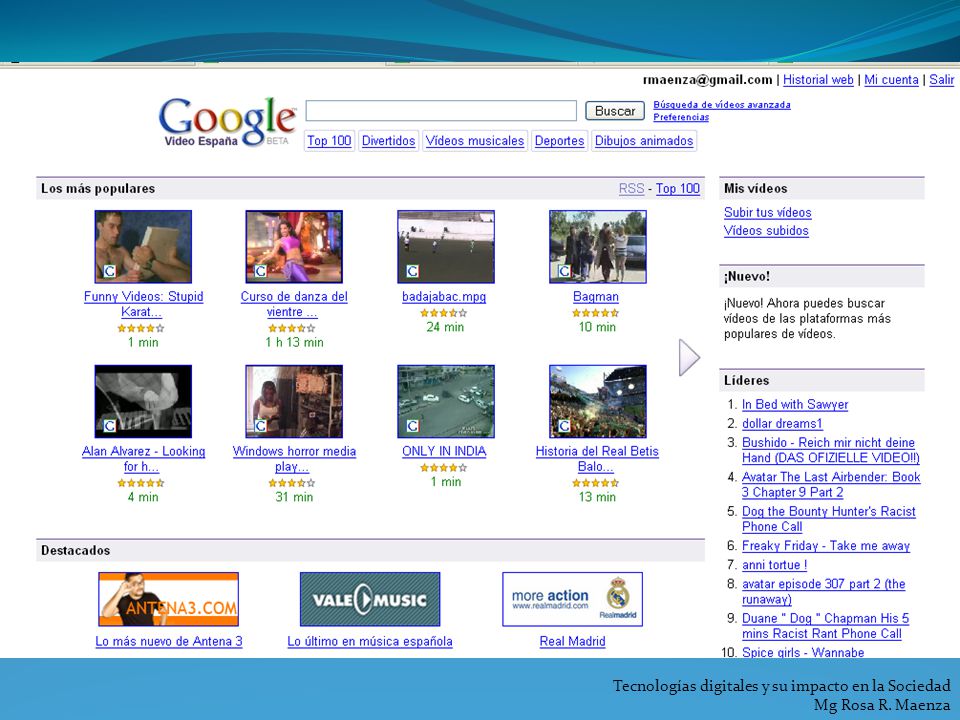
Task: Open Lo último en música española link
Action: (x=370, y=642)
